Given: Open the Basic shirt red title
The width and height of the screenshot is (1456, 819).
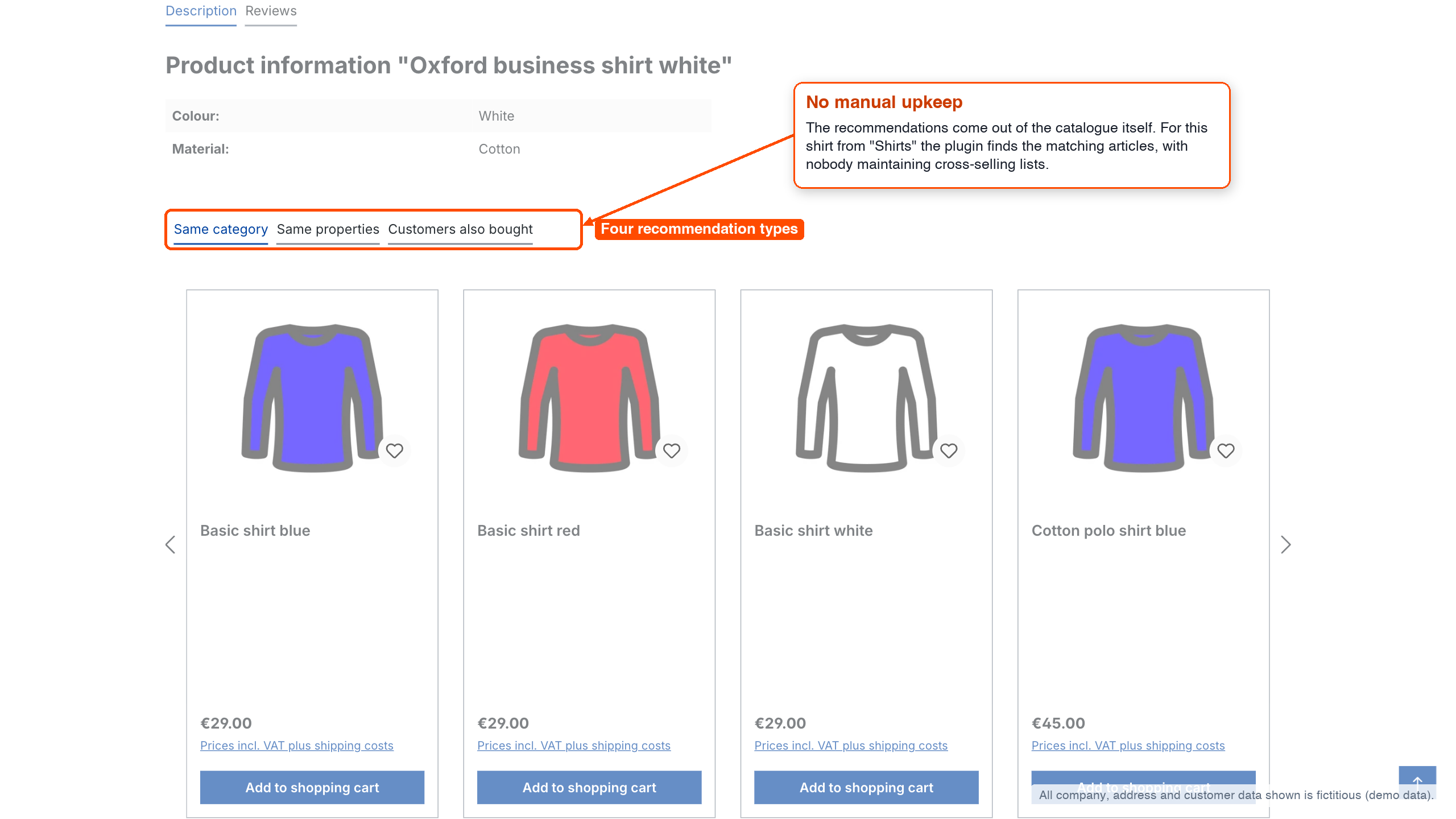Looking at the screenshot, I should 528,531.
